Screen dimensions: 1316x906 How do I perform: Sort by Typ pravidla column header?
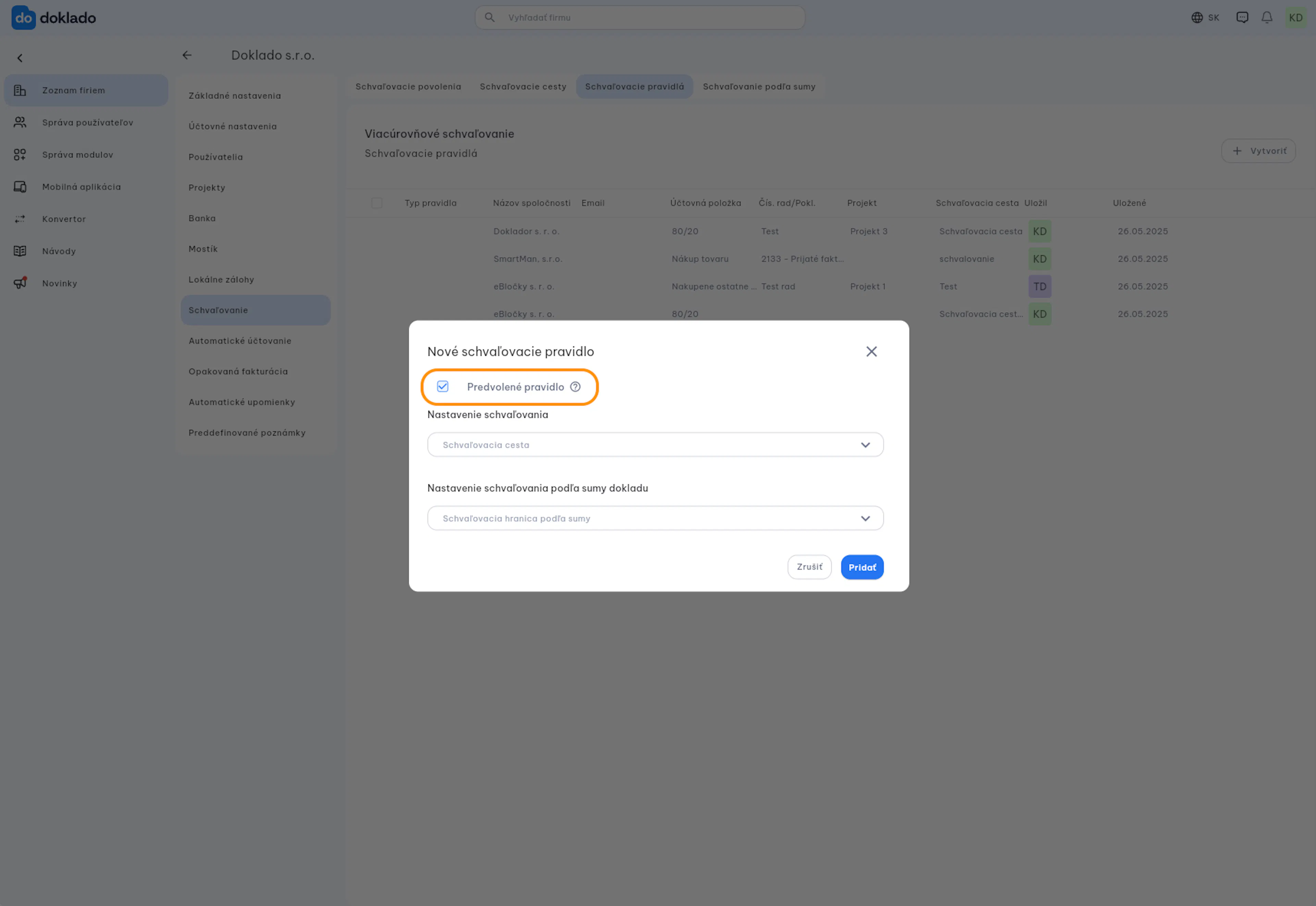(x=430, y=203)
